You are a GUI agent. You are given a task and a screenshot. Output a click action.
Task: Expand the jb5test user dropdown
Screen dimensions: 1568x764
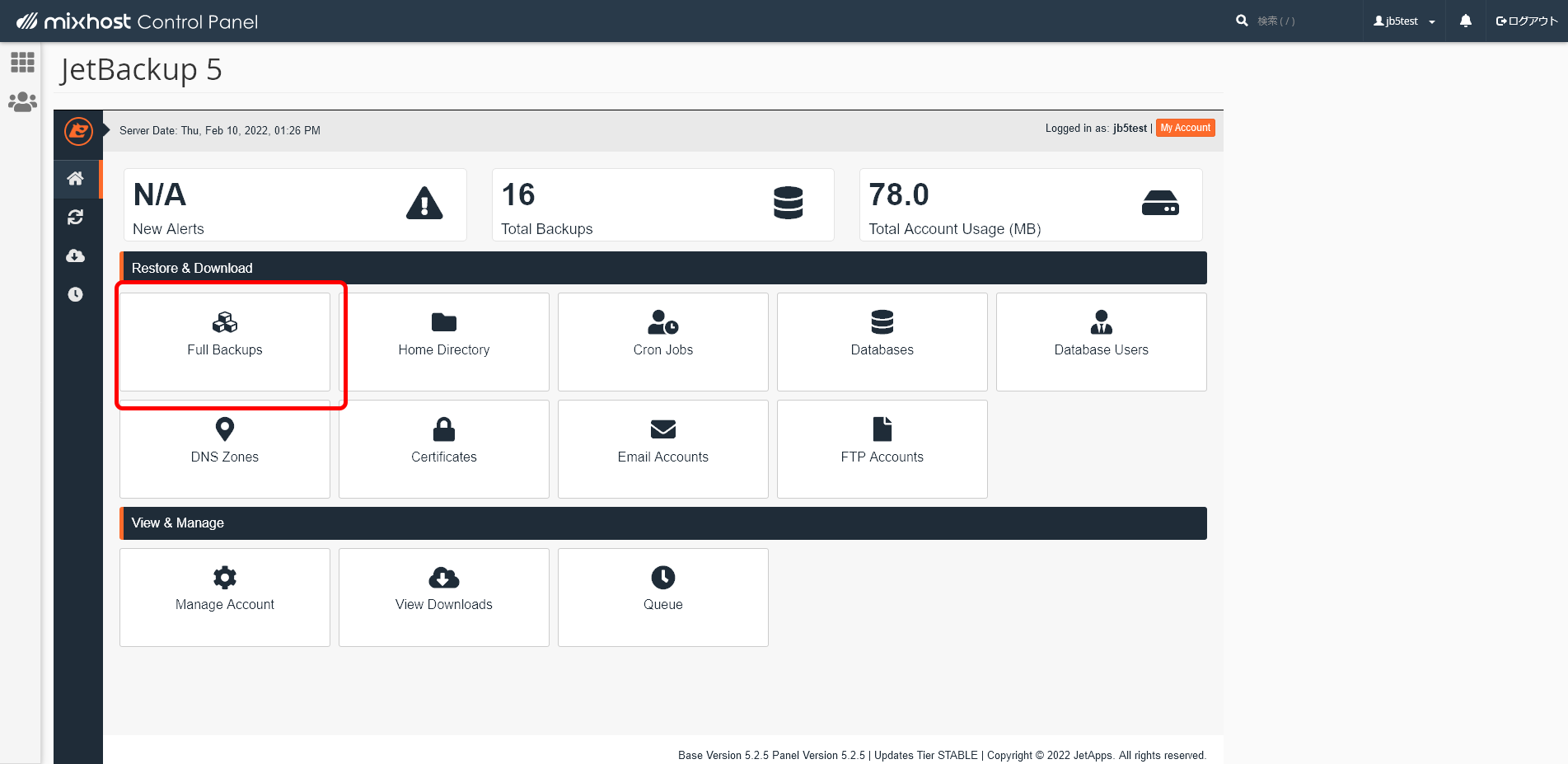point(1404,21)
